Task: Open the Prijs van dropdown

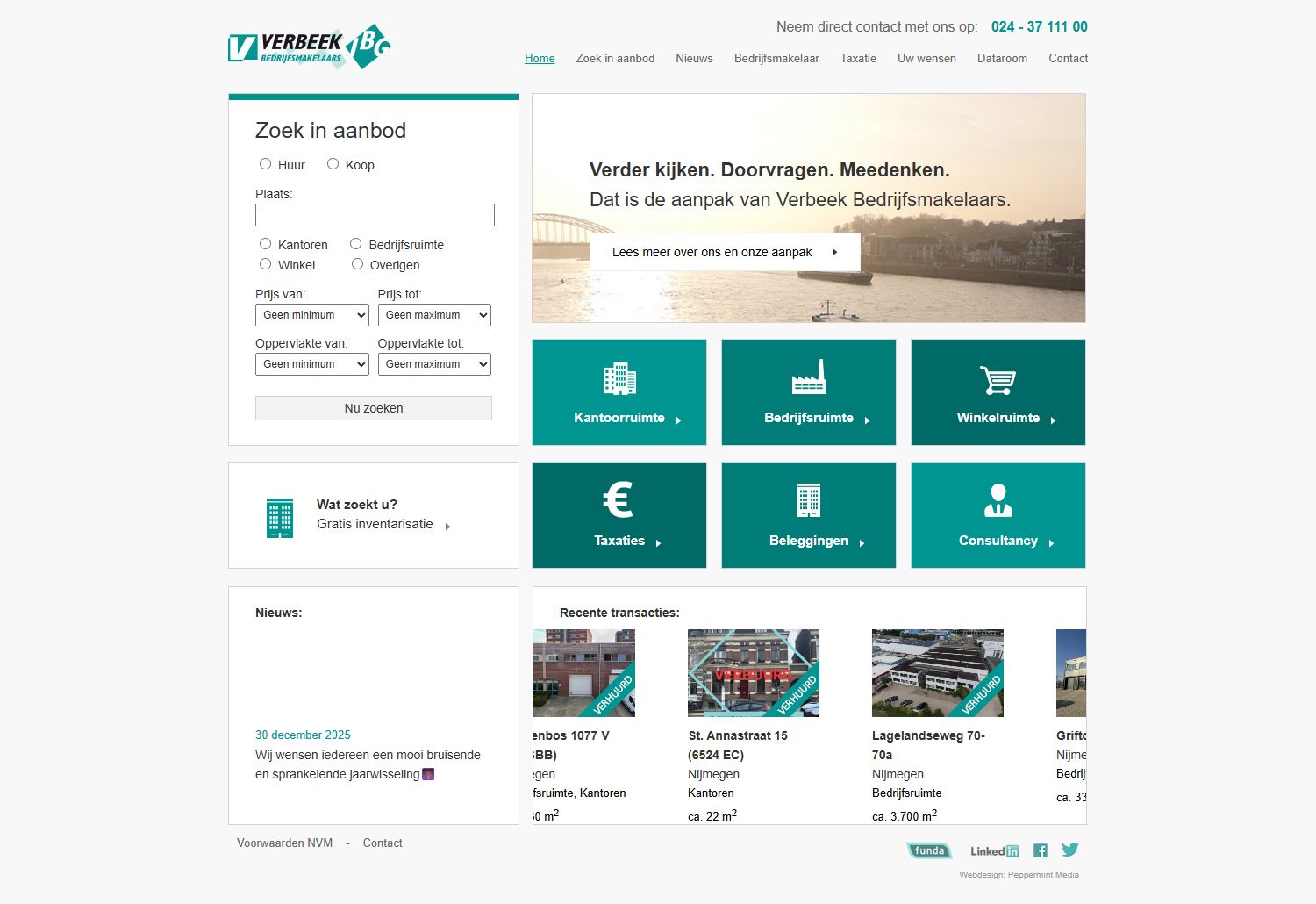Action: [311, 314]
